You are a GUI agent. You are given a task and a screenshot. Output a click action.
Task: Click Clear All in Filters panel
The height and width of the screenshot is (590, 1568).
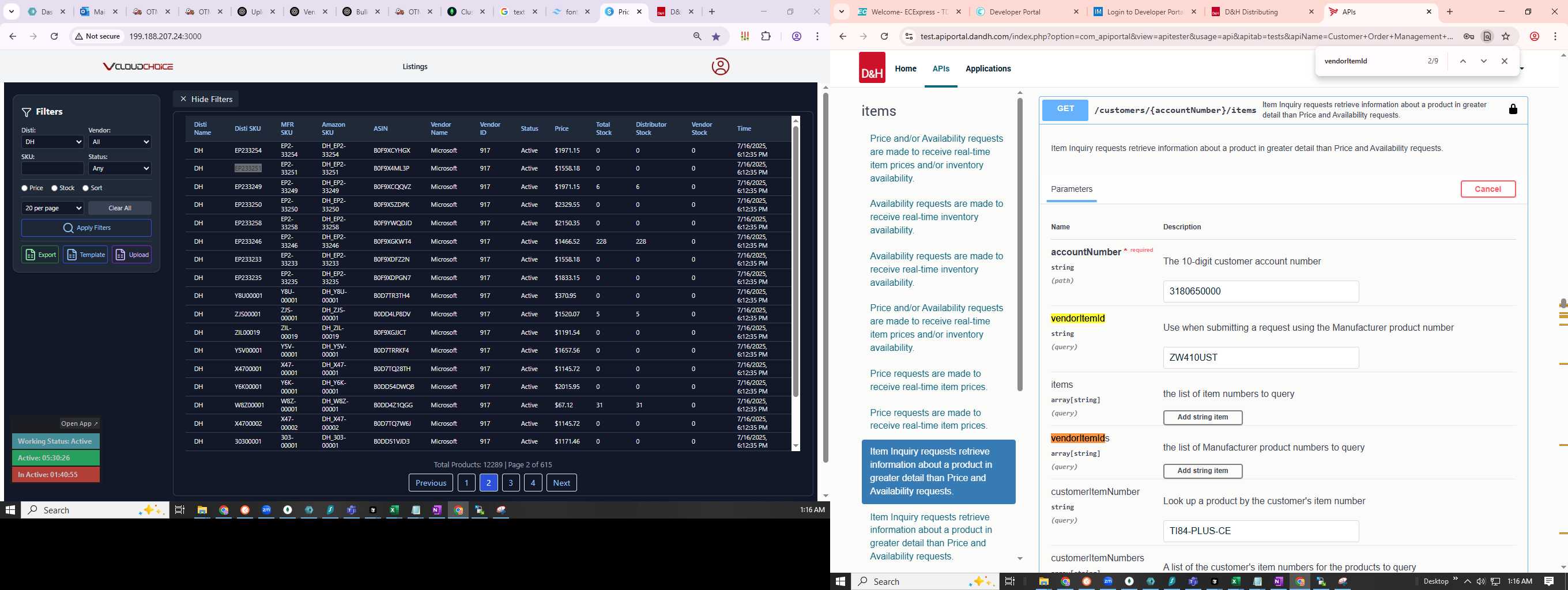pos(120,208)
